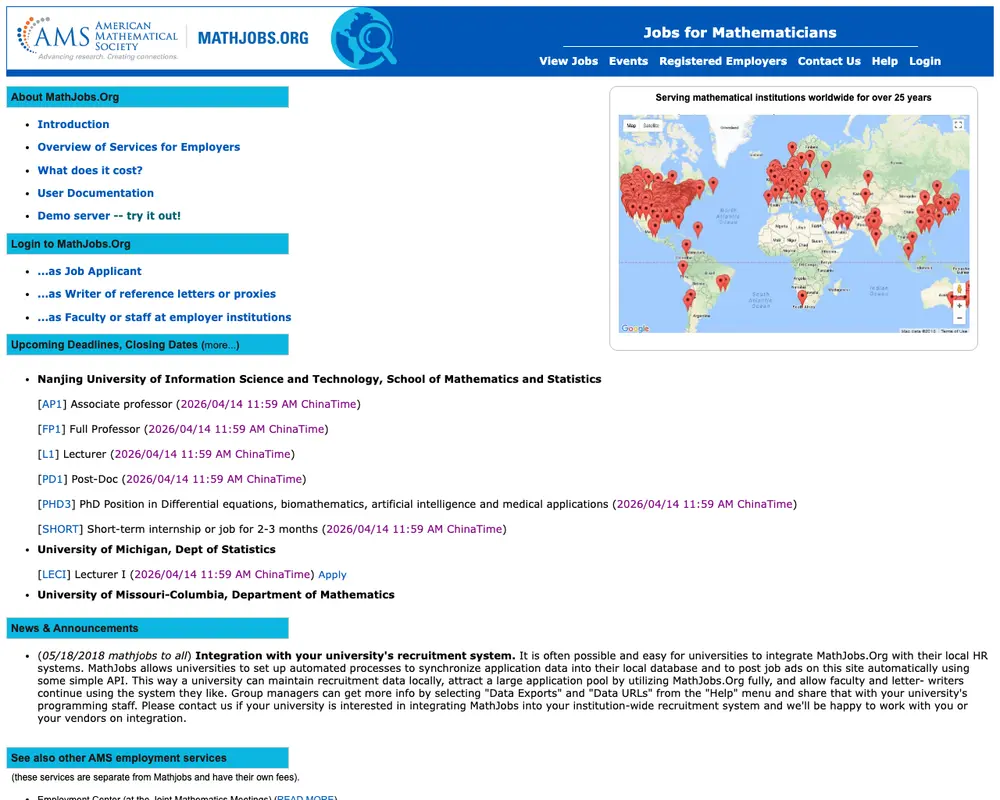The width and height of the screenshot is (1000, 800).
Task: Click 'See also other AMS employment services' header
Action: (x=147, y=758)
